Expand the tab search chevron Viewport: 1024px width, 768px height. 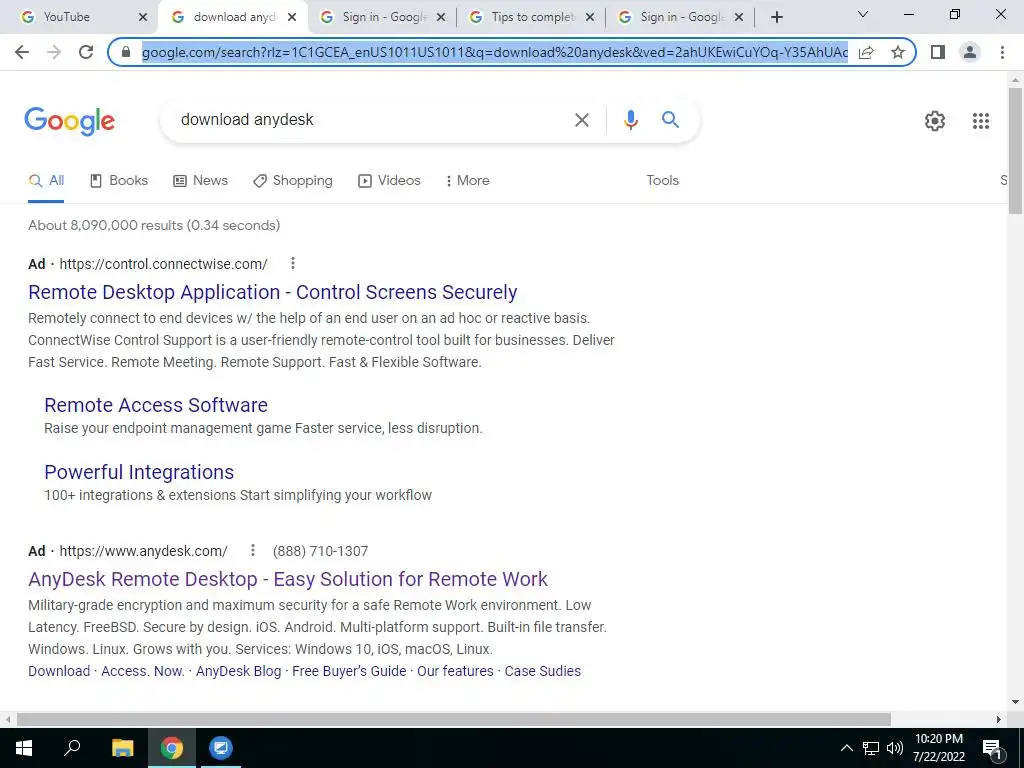click(x=863, y=14)
